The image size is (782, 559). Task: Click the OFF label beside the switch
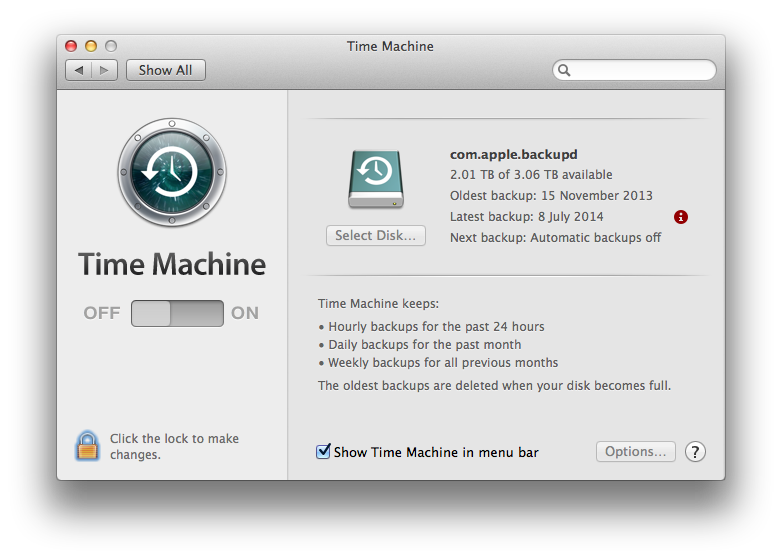coord(102,313)
